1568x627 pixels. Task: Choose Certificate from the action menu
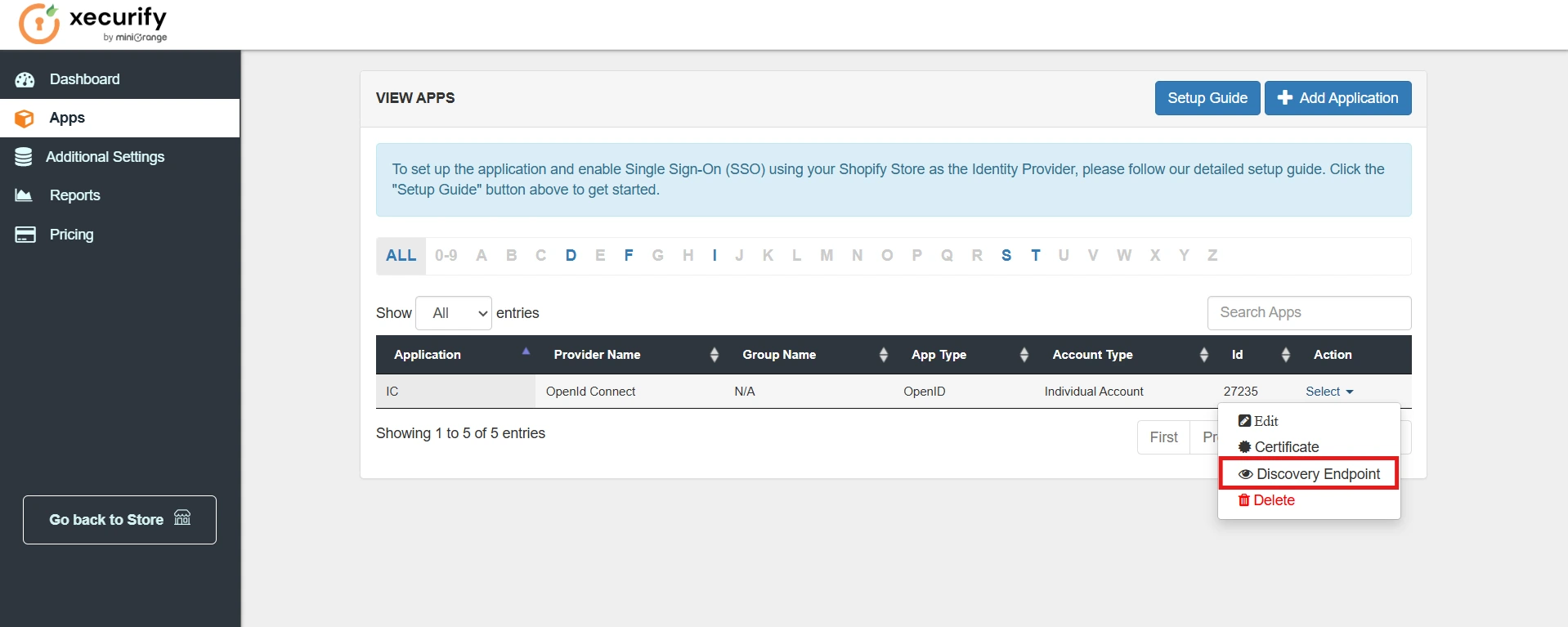tap(1309, 447)
